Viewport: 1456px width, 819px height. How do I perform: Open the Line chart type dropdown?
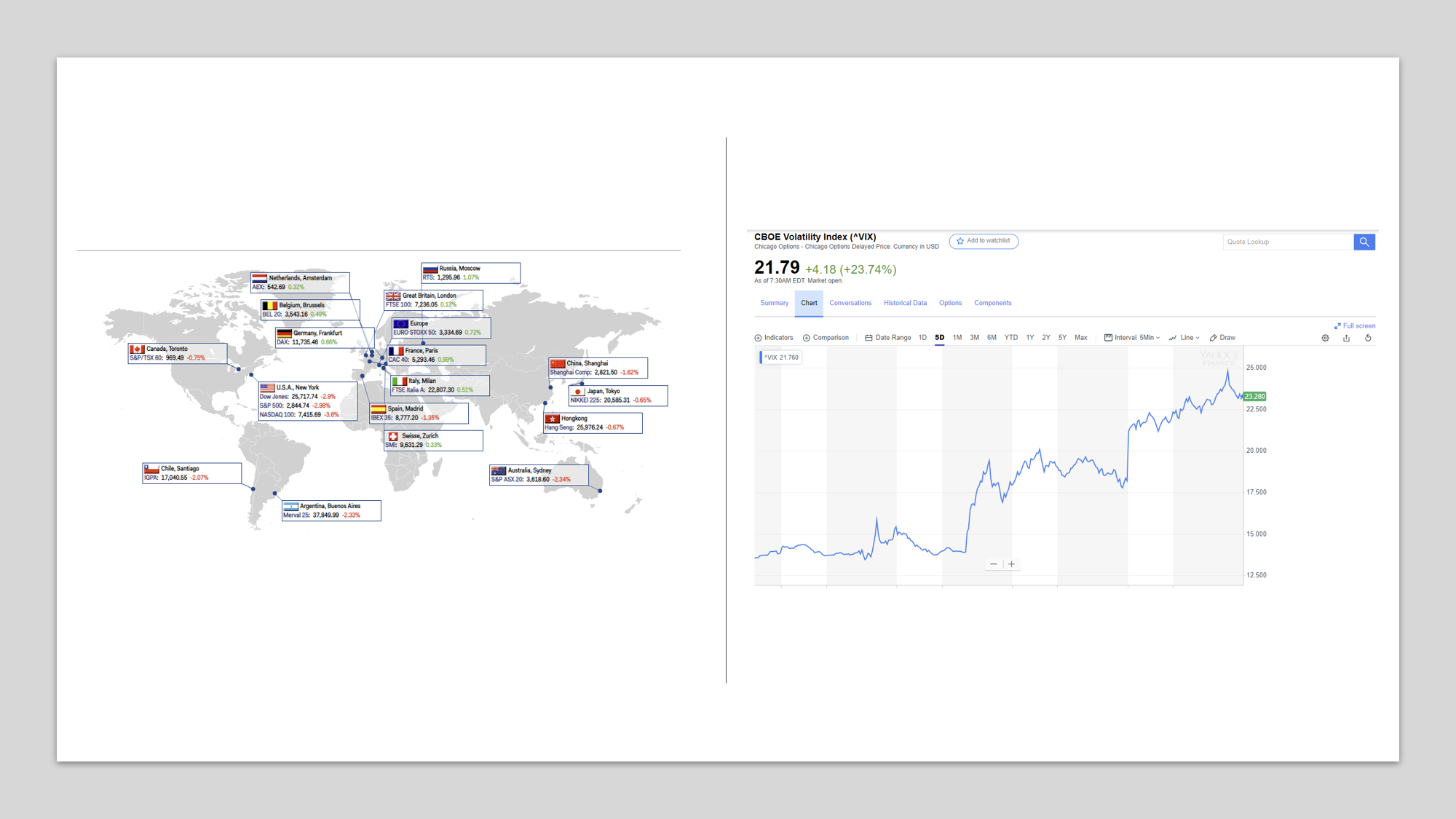[1184, 338]
